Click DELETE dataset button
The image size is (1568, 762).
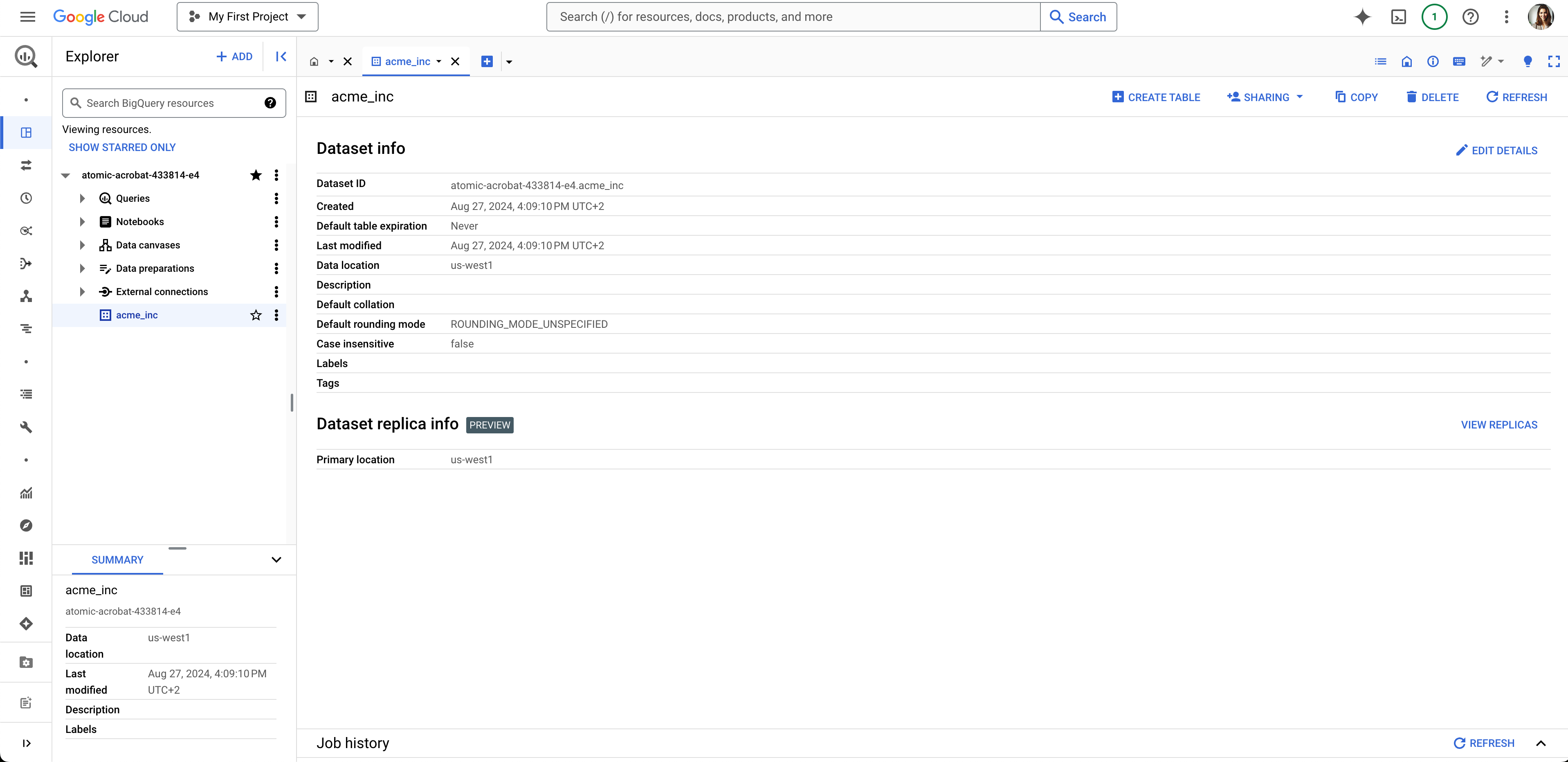pos(1432,97)
